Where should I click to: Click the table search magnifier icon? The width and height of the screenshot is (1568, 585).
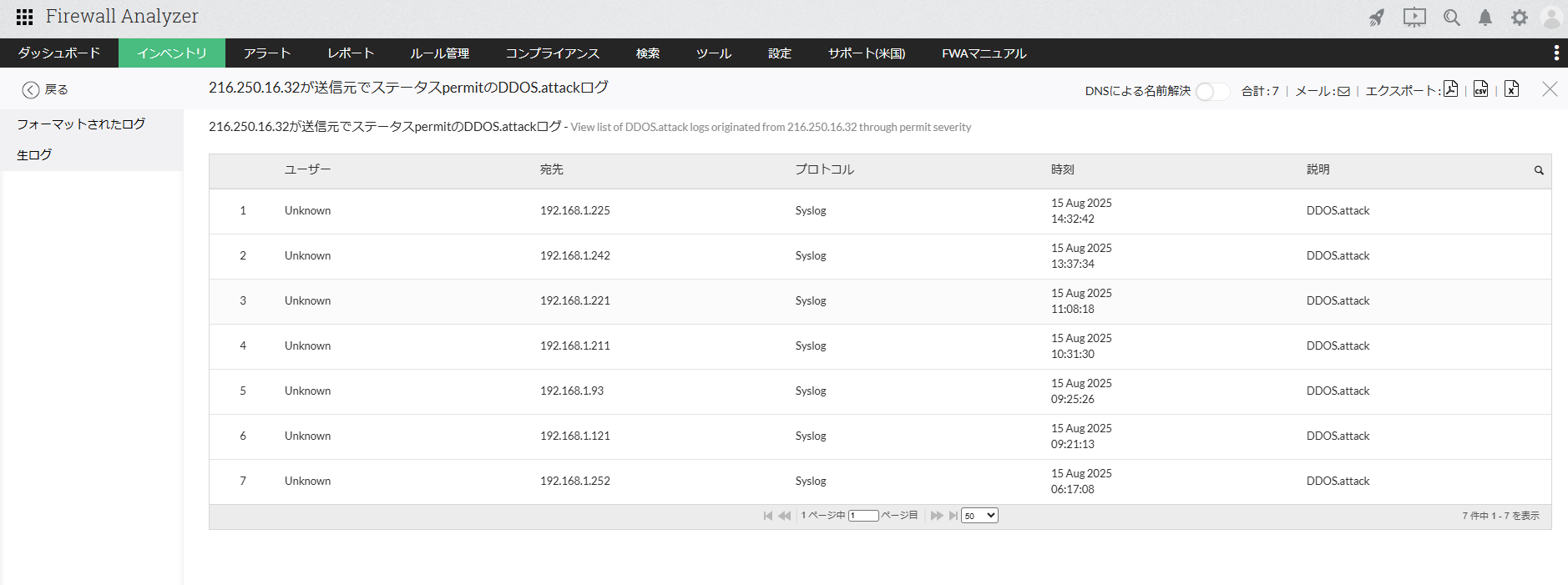pyautogui.click(x=1539, y=170)
